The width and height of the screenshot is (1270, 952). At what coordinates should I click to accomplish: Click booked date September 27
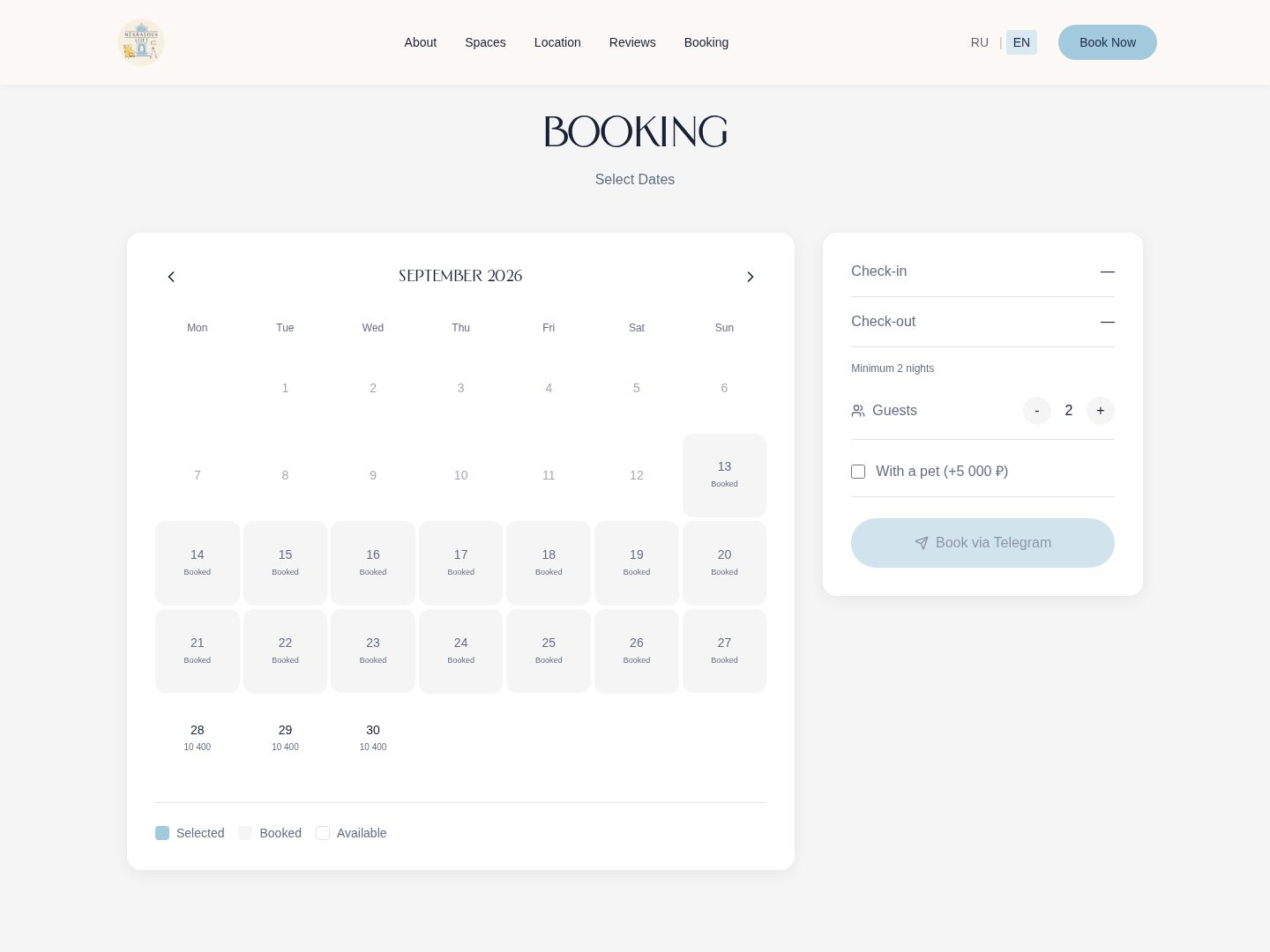pos(724,651)
